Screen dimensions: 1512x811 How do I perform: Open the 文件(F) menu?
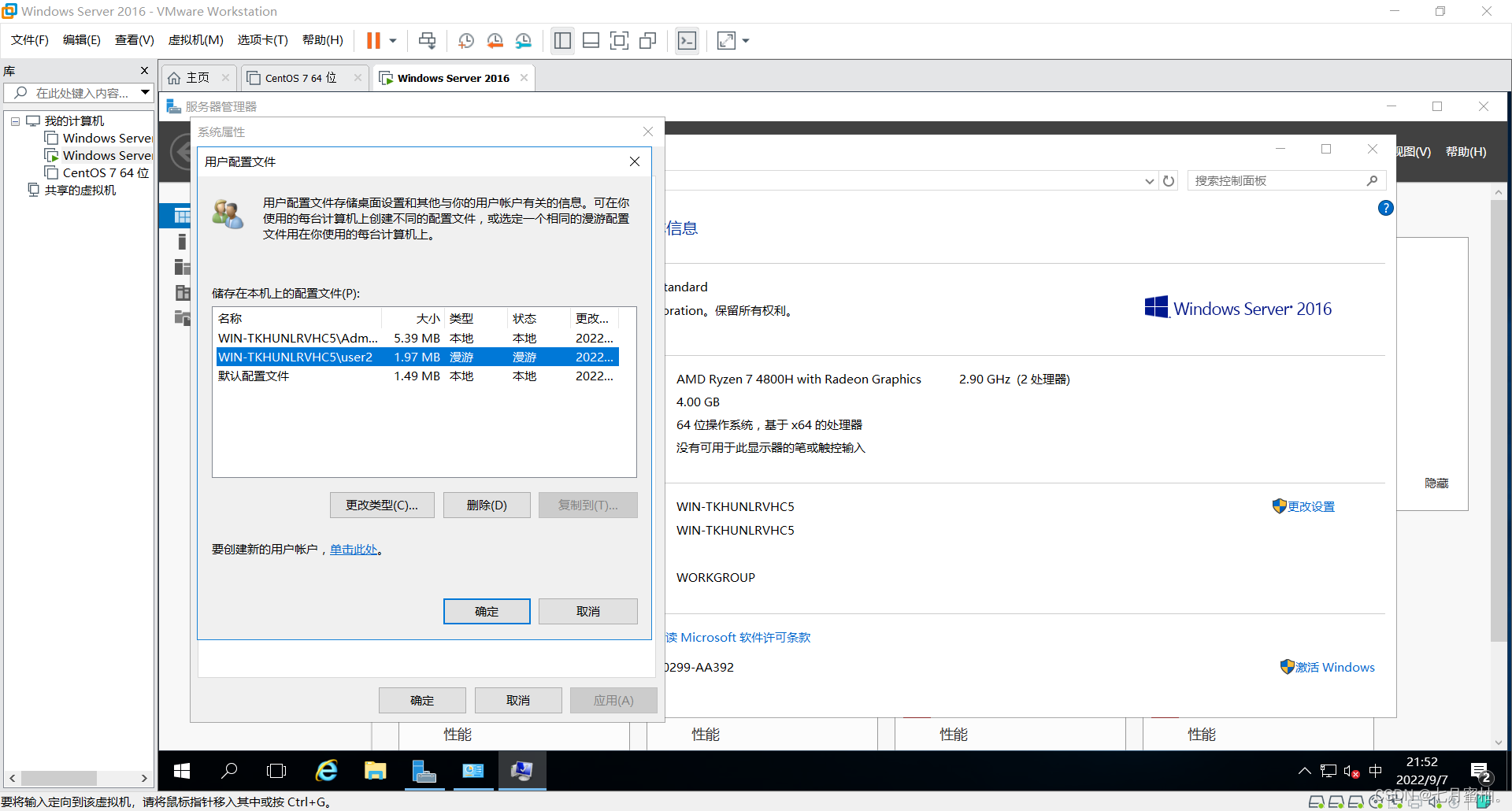pos(30,40)
